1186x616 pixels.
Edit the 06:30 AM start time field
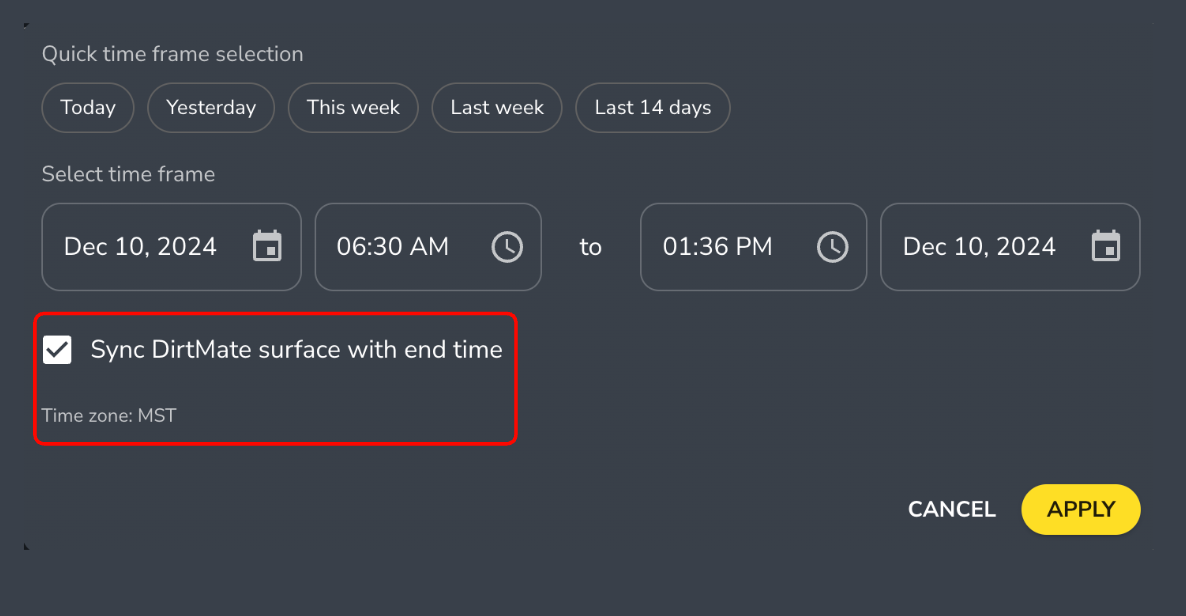pyautogui.click(x=393, y=247)
